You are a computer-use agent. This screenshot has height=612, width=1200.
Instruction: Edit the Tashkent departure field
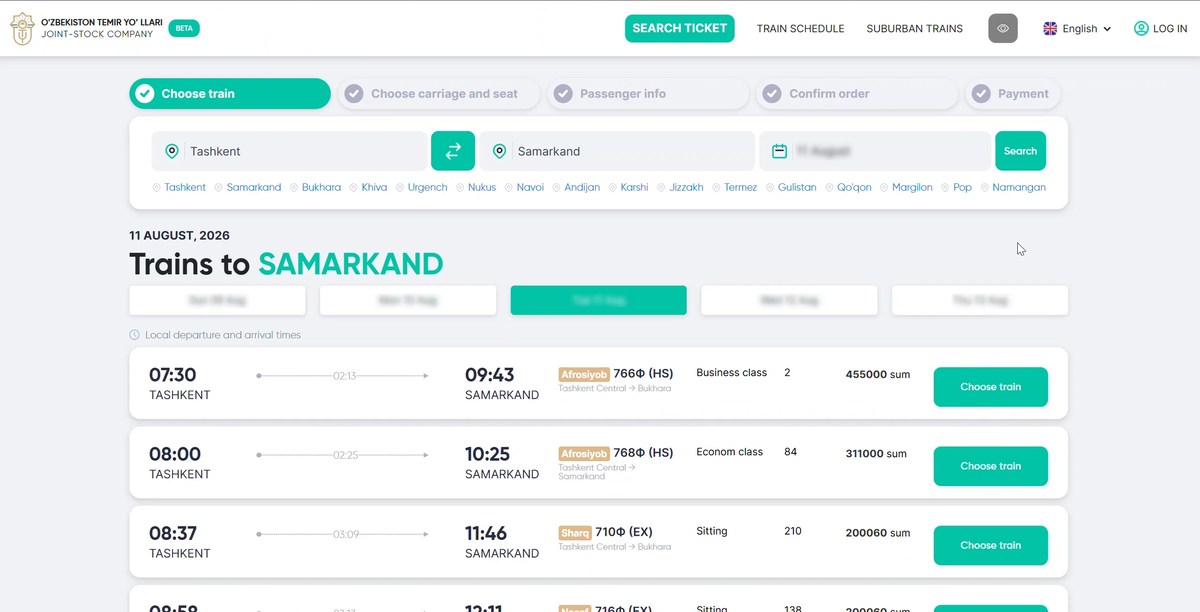[290, 151]
